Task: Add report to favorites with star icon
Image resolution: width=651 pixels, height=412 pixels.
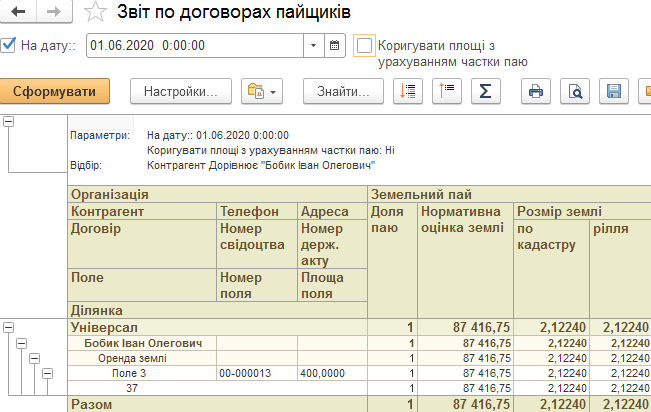Action: 95,12
